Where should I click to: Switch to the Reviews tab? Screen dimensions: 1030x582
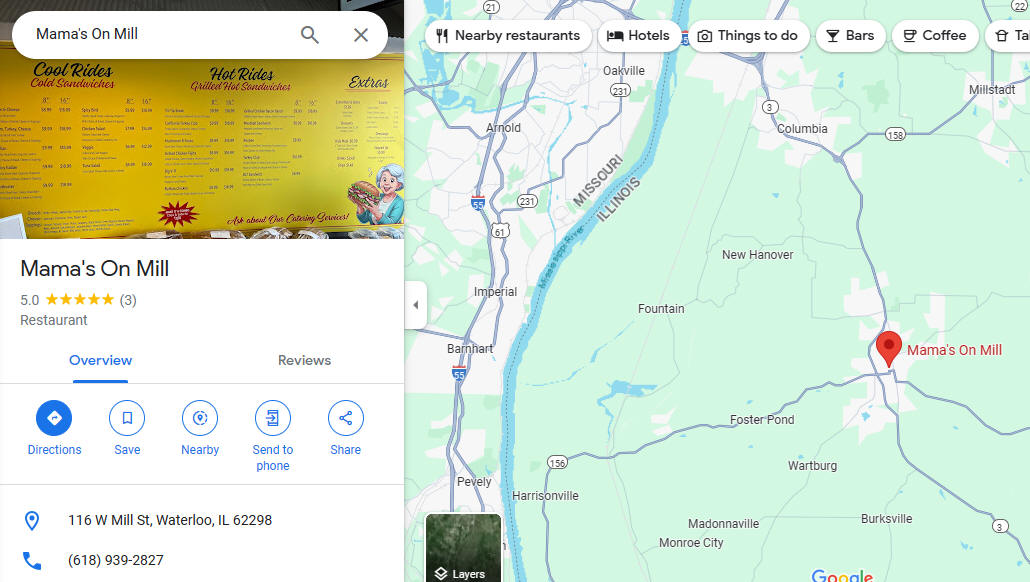tap(304, 360)
